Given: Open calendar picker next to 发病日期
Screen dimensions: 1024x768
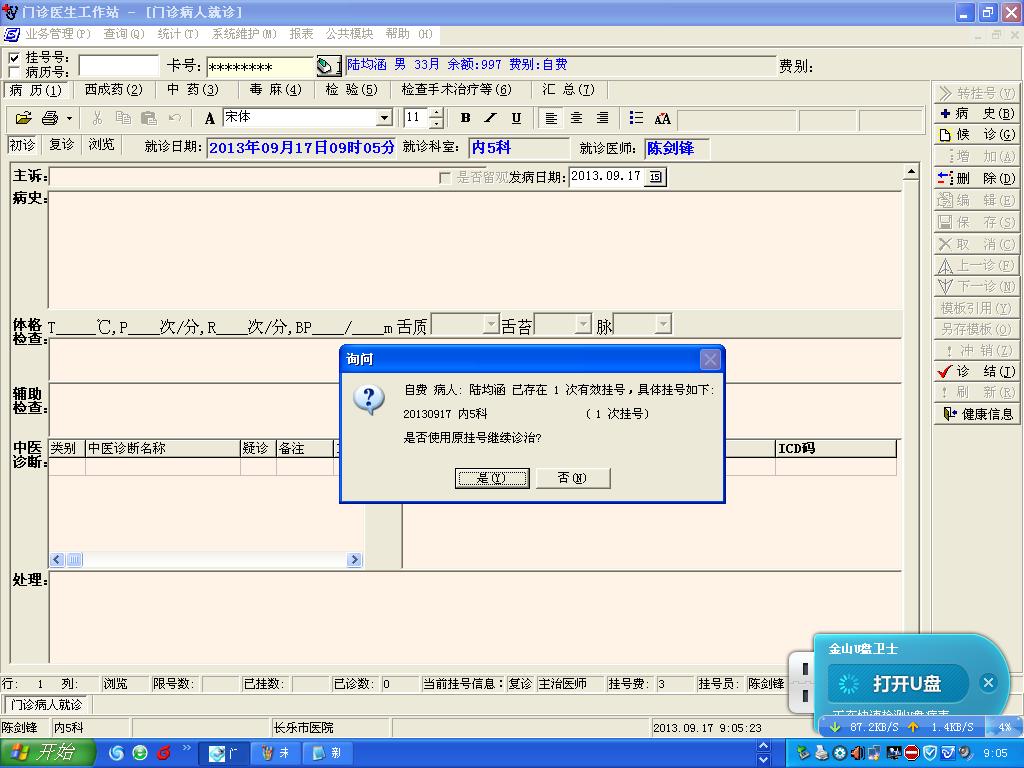Looking at the screenshot, I should point(655,177).
